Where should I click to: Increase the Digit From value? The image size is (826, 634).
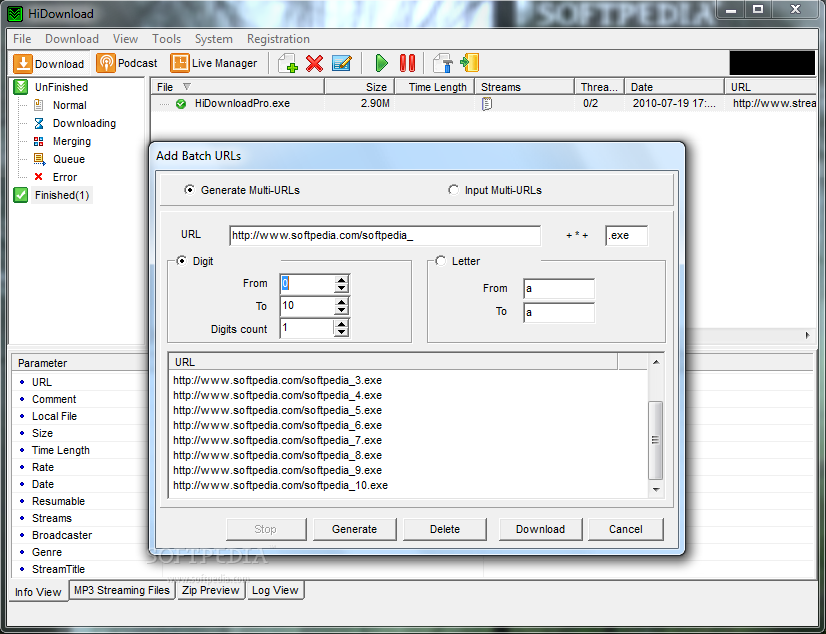(x=341, y=280)
